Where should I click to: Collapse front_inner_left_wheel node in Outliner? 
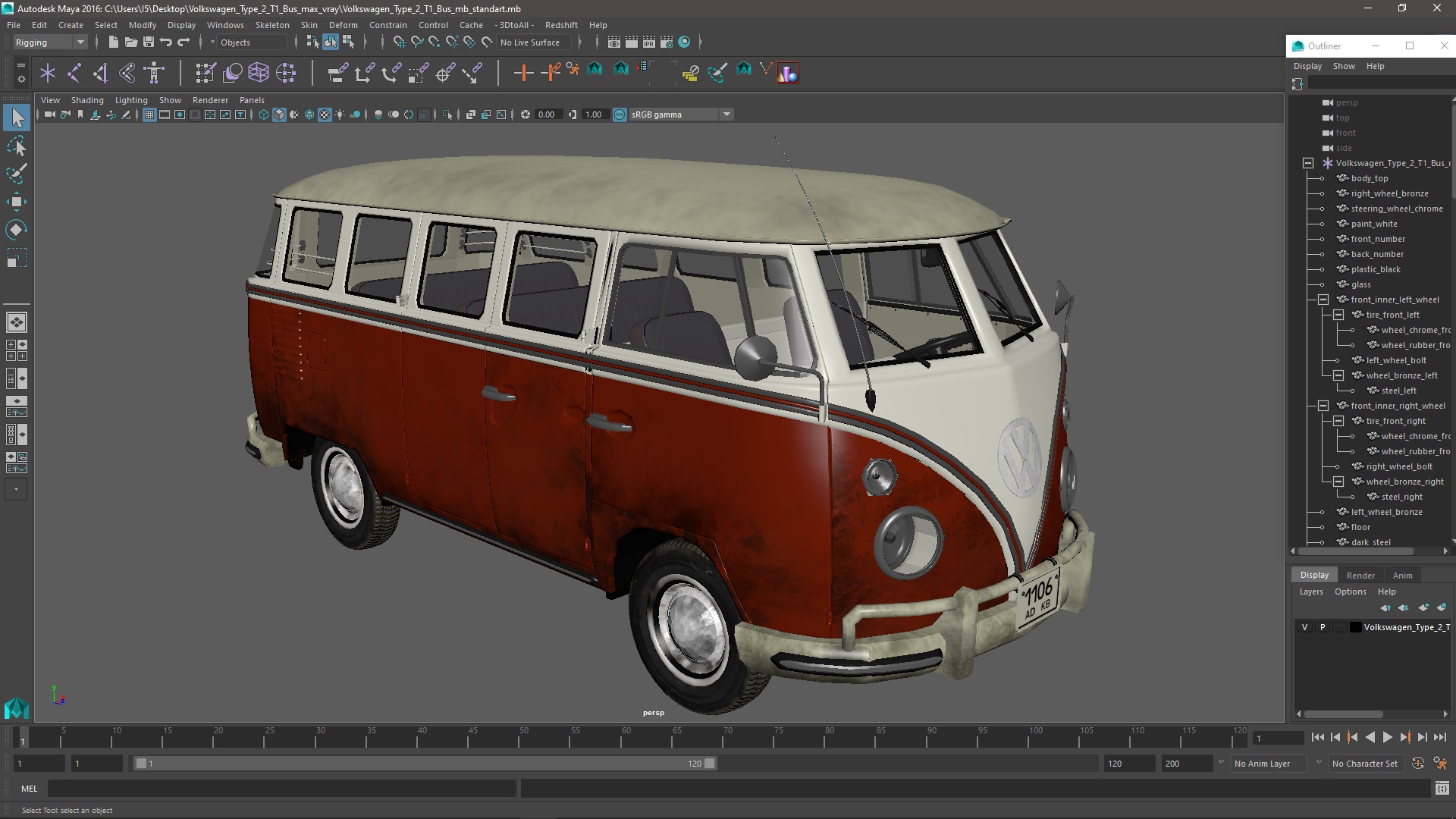(x=1323, y=300)
